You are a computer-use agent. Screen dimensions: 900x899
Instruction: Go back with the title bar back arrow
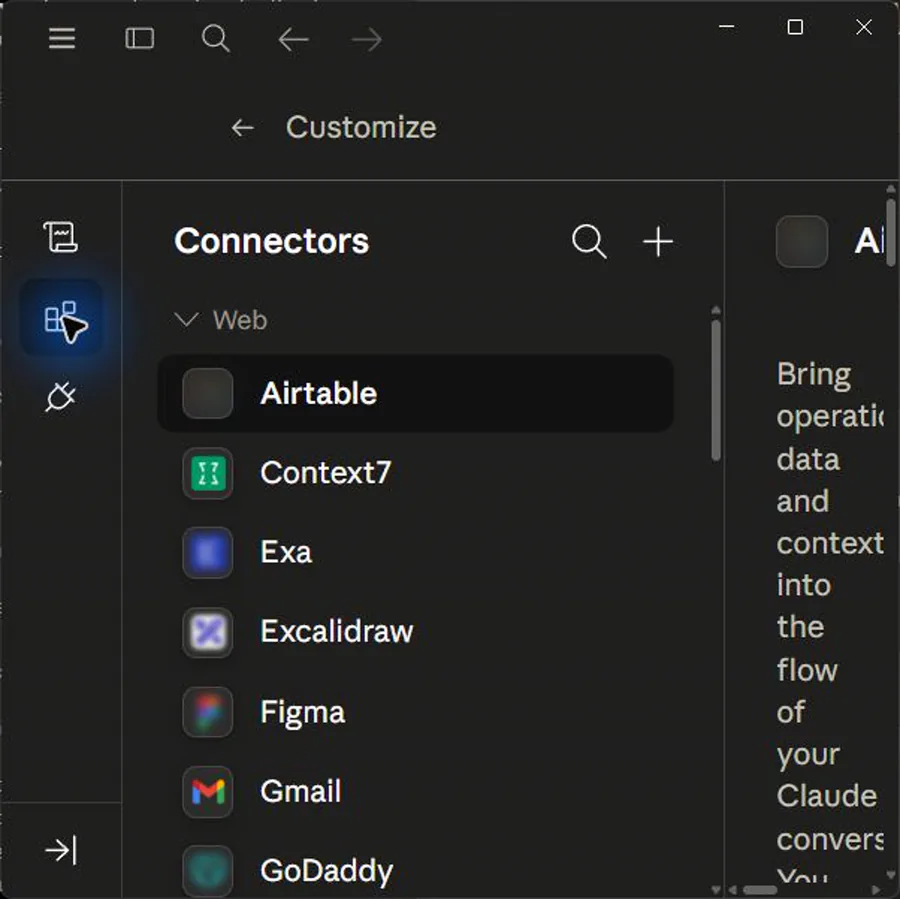click(293, 40)
